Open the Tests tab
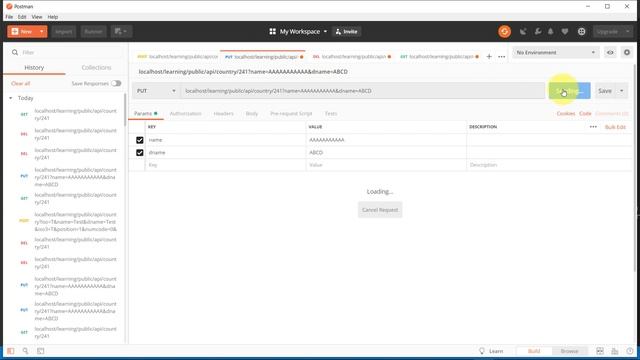The image size is (640, 360). (x=331, y=113)
